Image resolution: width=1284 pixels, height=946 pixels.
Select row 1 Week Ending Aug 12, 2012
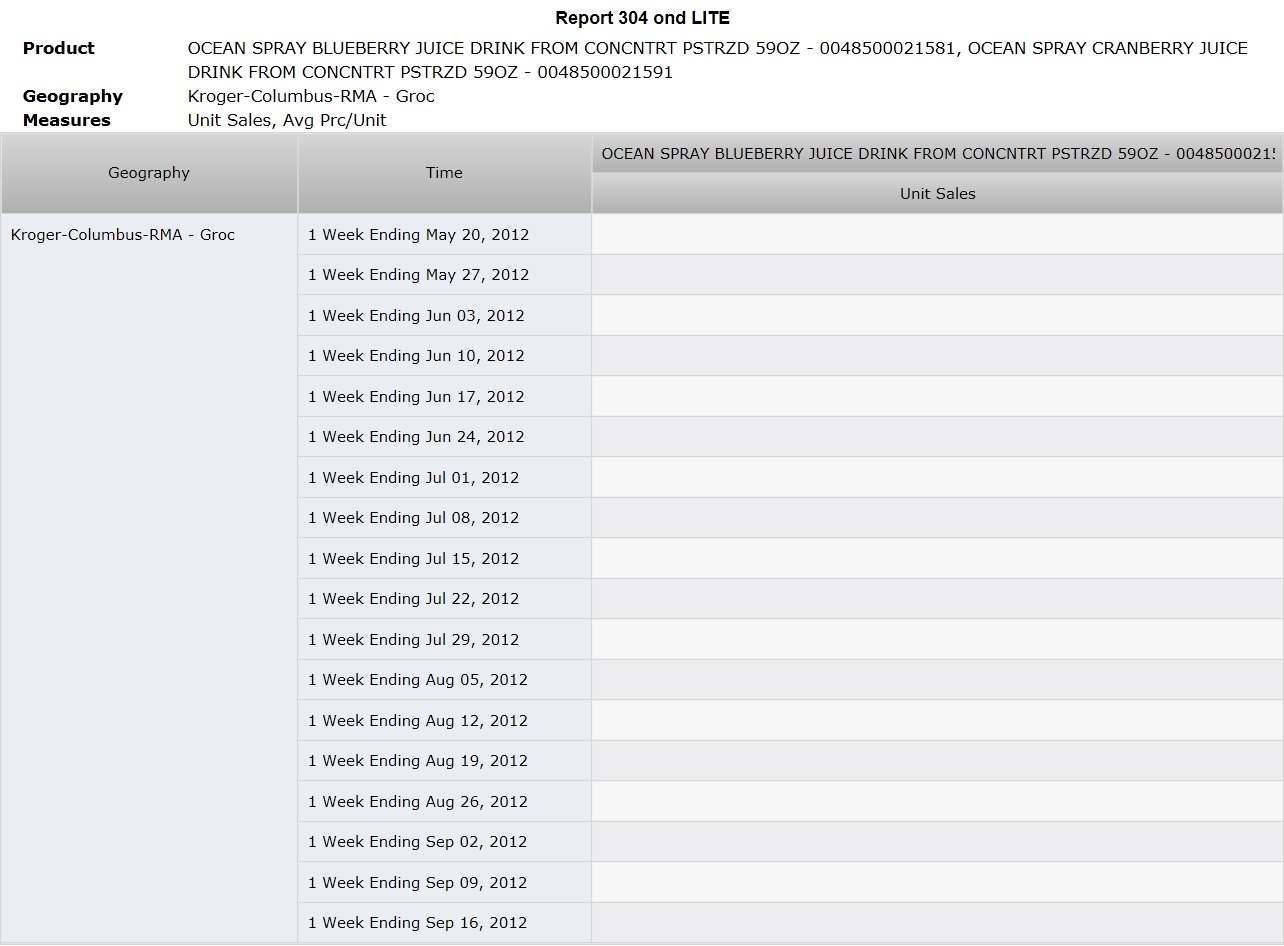(x=444, y=721)
